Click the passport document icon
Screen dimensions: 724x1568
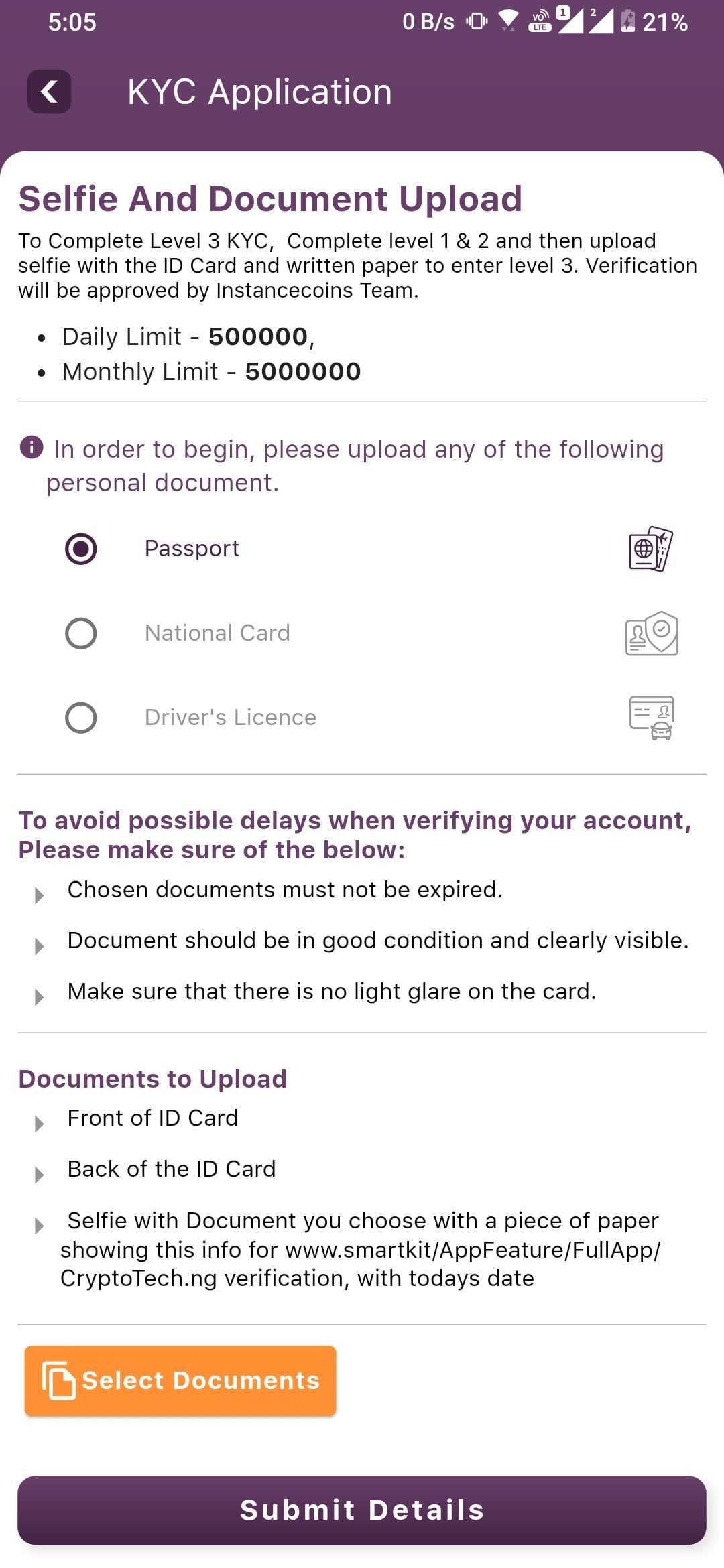(650, 549)
